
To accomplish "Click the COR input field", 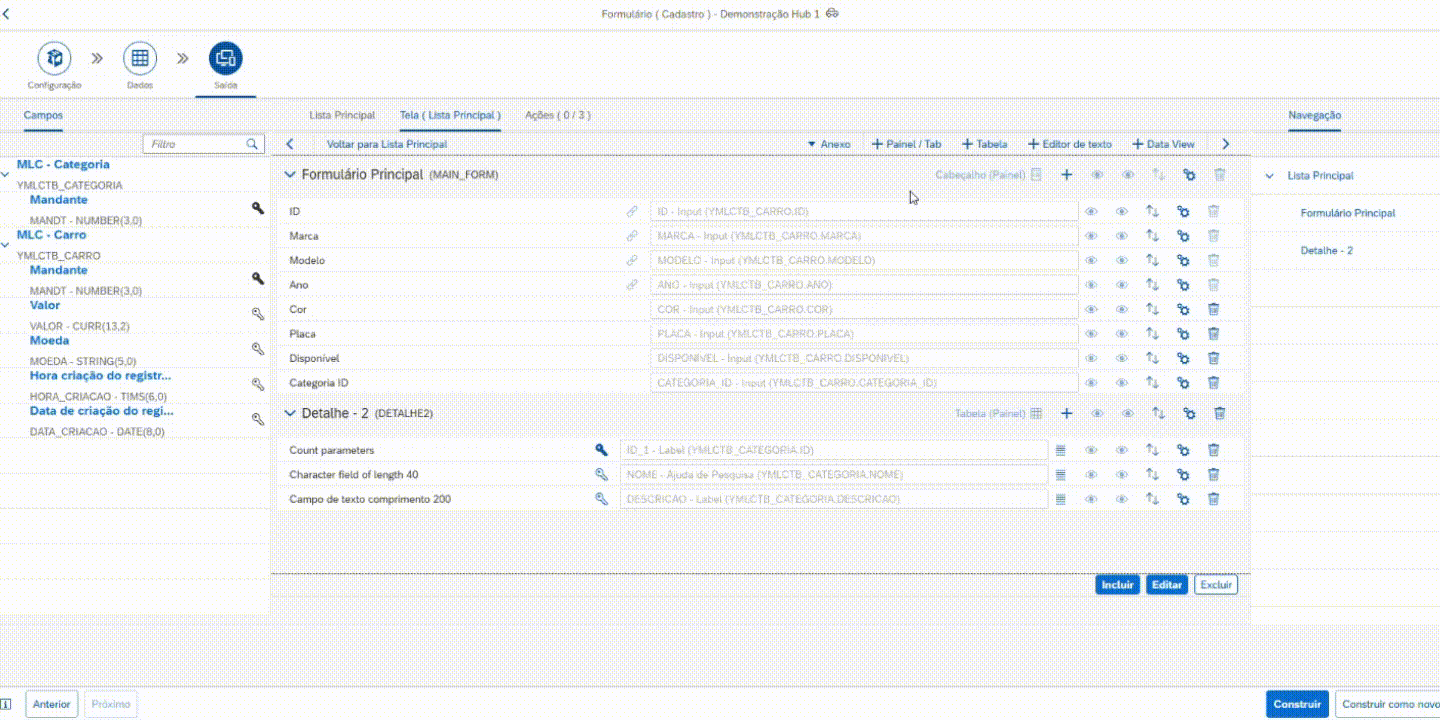I will [864, 309].
